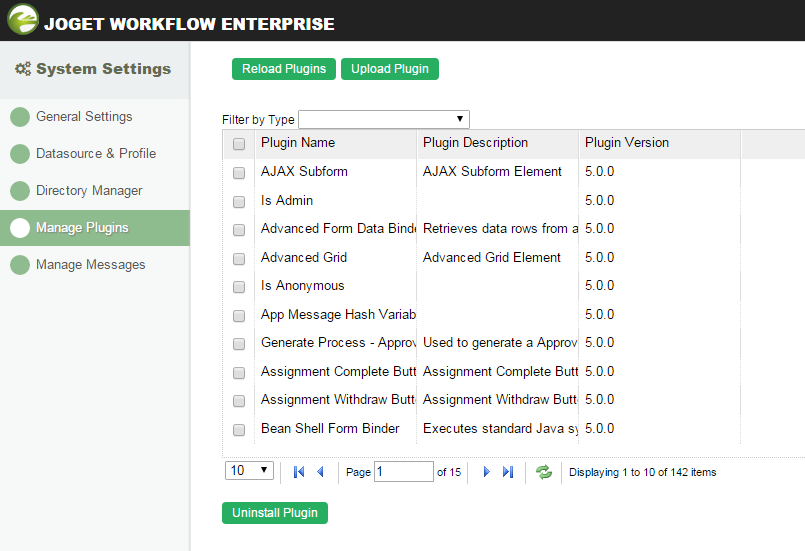
Task: Click the Uninstall Plugin button
Action: [275, 513]
